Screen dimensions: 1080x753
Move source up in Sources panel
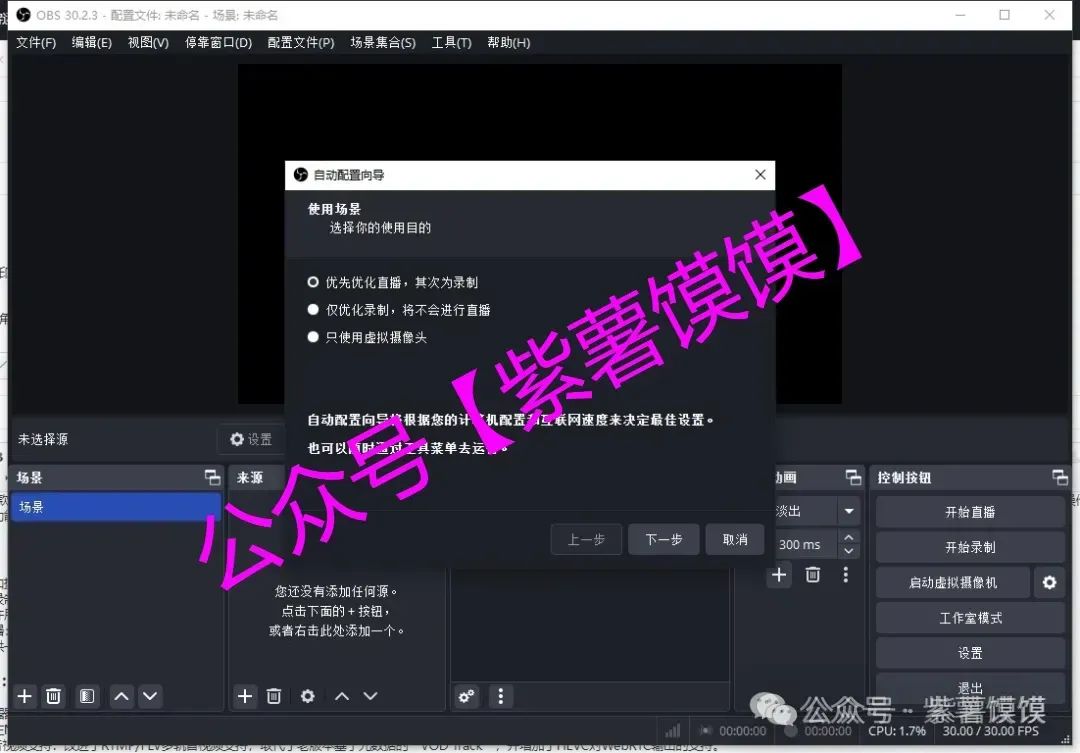[x=342, y=696]
